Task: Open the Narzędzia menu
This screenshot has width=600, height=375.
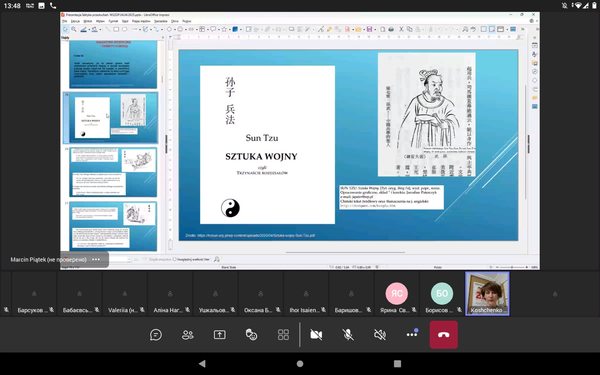Action: [x=161, y=21]
